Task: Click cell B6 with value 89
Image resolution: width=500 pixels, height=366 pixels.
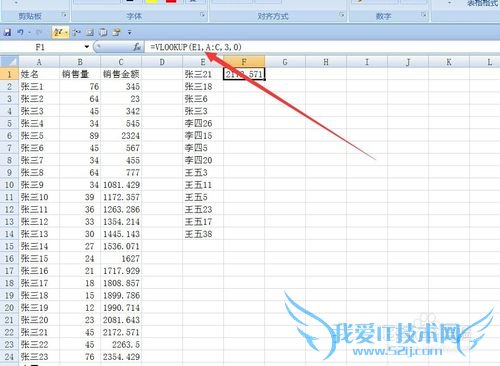Action: [80, 136]
